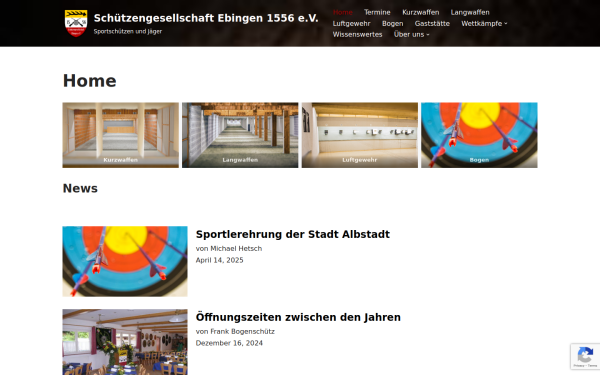Viewport: 600px width, 375px height.
Task: Click the Dezember 16, 2024 date
Action: [229, 343]
